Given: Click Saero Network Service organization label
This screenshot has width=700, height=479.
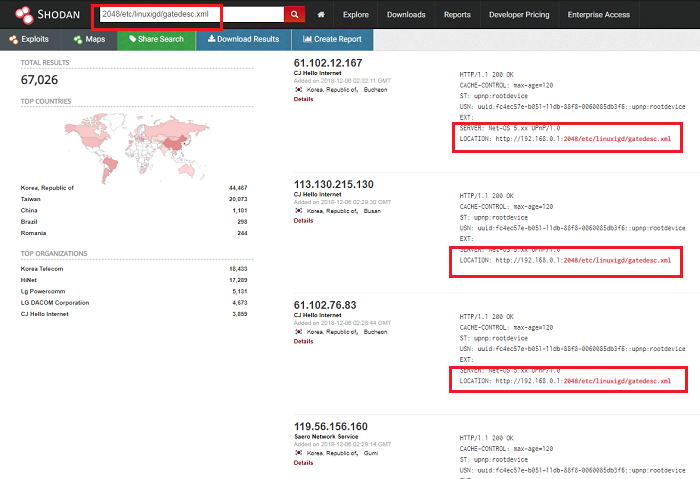Looking at the screenshot, I should 326,437.
